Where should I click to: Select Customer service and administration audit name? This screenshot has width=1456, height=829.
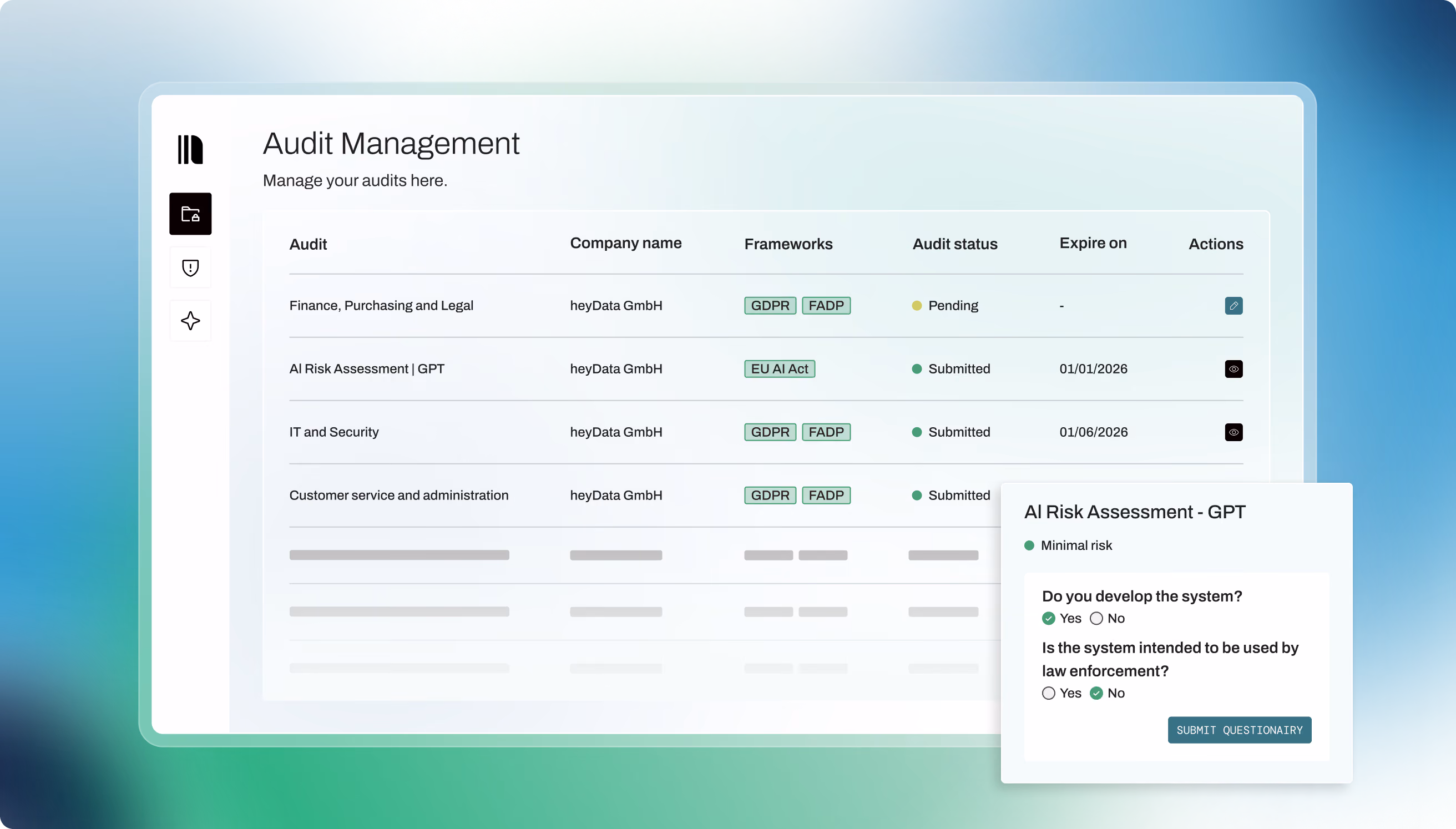[x=398, y=496]
